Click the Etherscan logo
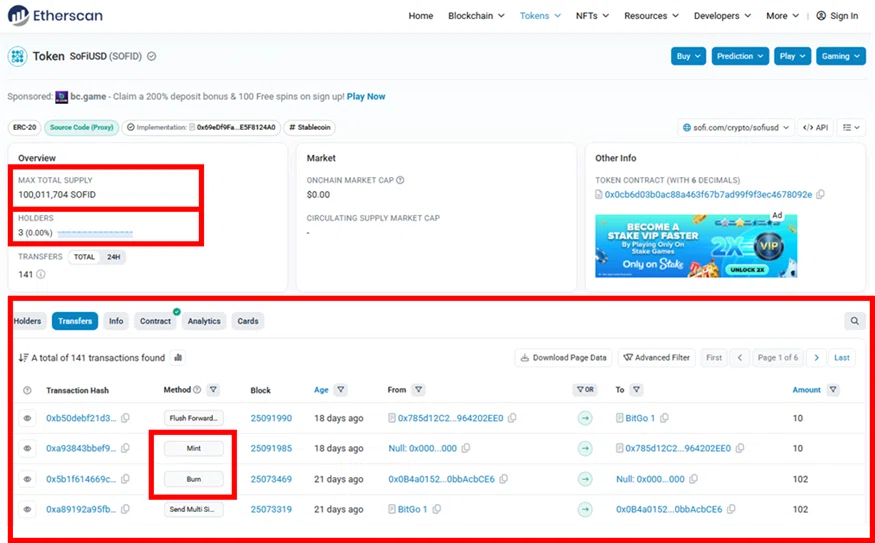Screen dimensions: 875x543 55,16
